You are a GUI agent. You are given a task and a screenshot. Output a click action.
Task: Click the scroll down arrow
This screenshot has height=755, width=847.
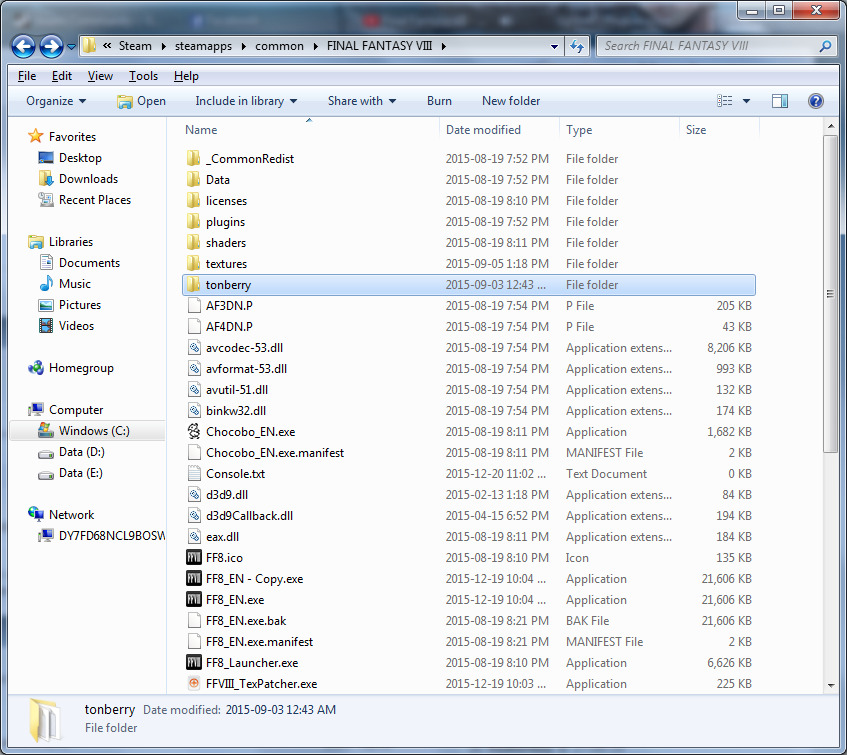(830, 685)
